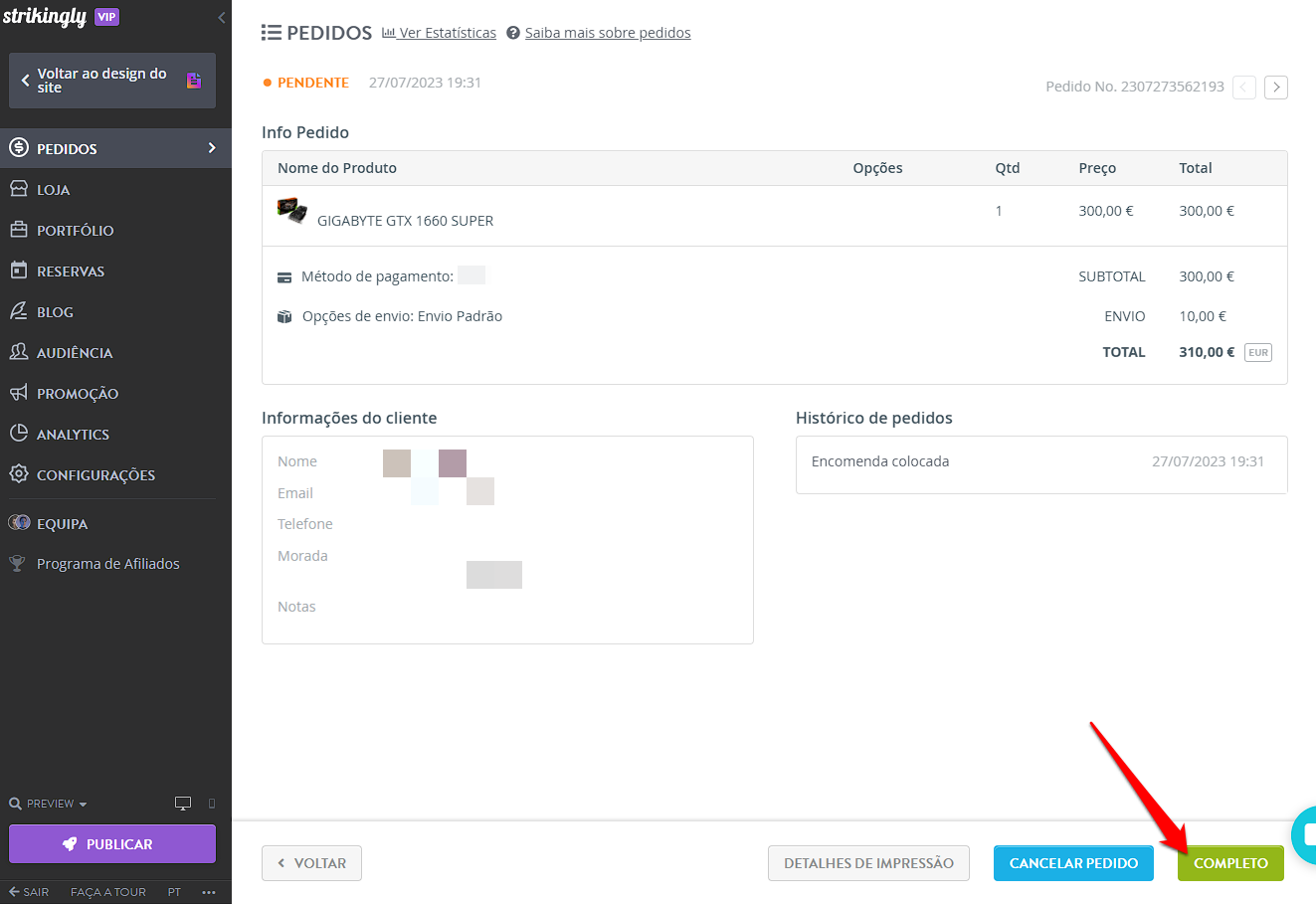The image size is (1316, 904).
Task: Click the Opções de envio: Envio Padrão text
Action: [402, 316]
